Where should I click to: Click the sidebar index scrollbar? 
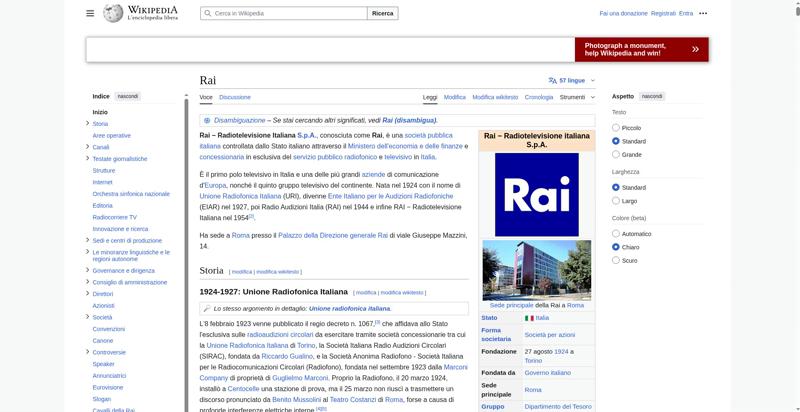point(186,255)
